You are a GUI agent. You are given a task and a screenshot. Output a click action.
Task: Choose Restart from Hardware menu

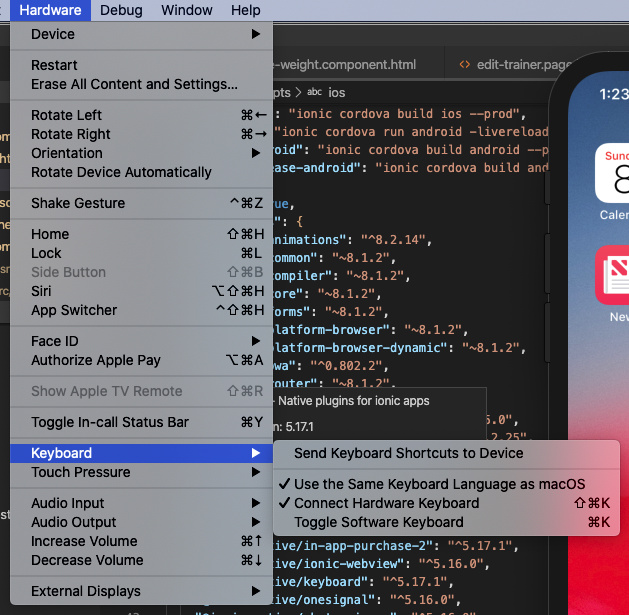pos(141,65)
